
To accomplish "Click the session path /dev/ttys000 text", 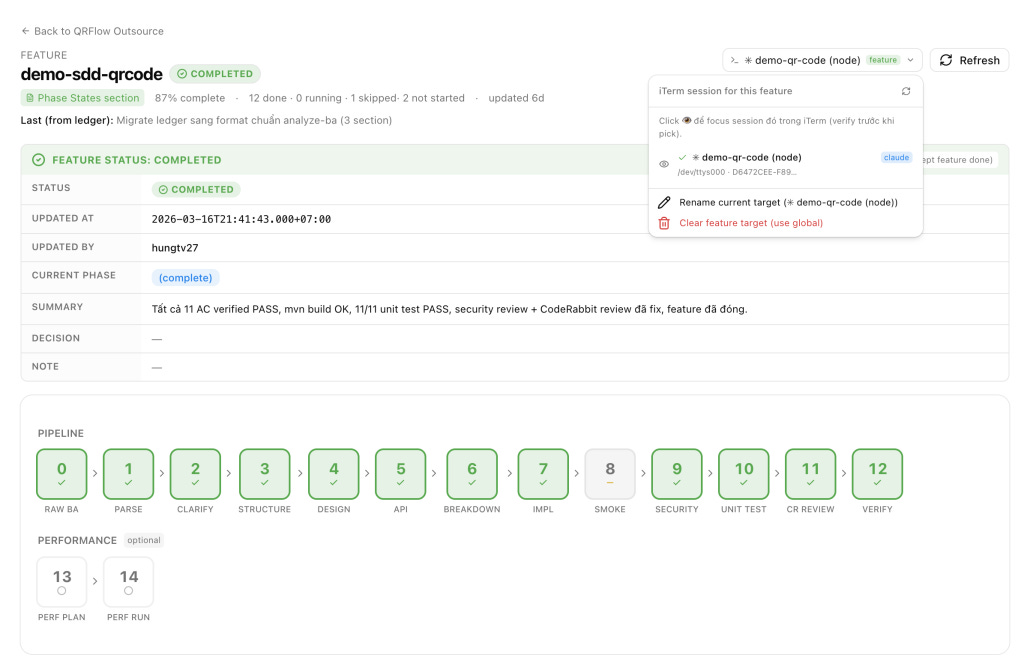I will [737, 172].
